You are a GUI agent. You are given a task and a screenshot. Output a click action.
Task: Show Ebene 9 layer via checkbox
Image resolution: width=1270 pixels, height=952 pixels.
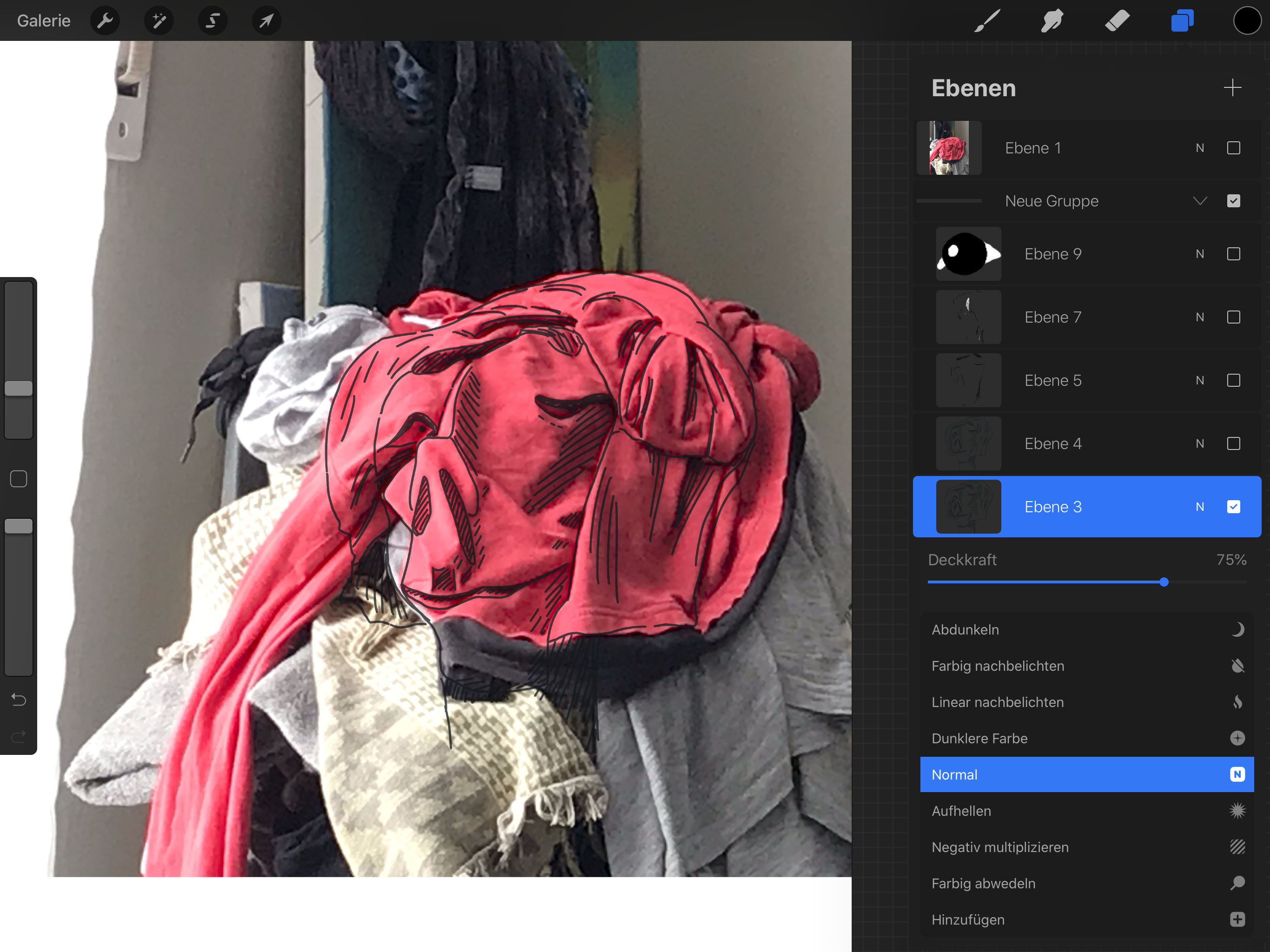click(1233, 254)
